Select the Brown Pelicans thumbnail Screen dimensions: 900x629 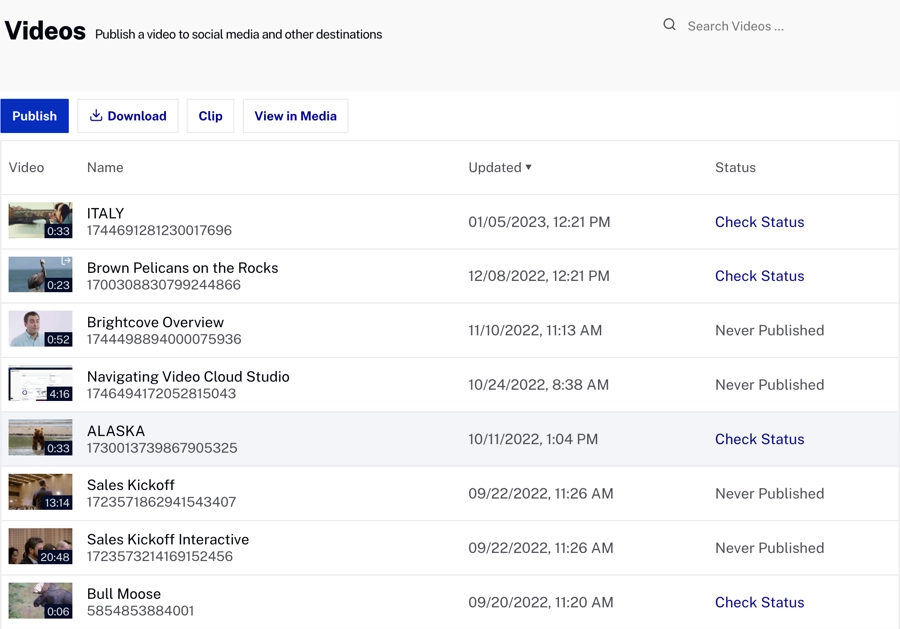tap(40, 275)
